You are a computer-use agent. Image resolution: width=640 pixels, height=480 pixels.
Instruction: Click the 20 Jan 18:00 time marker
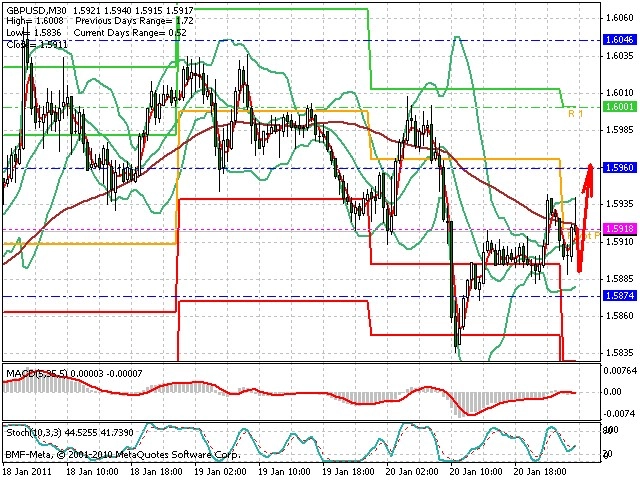[540, 472]
